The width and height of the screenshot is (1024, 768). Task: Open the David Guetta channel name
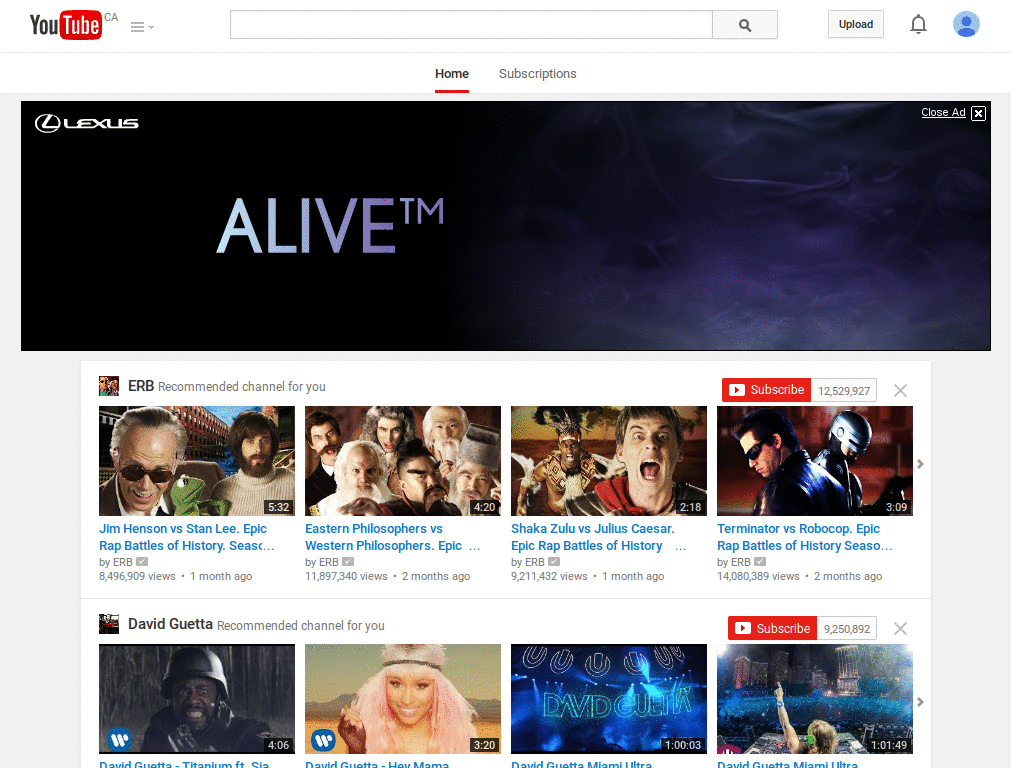[170, 624]
